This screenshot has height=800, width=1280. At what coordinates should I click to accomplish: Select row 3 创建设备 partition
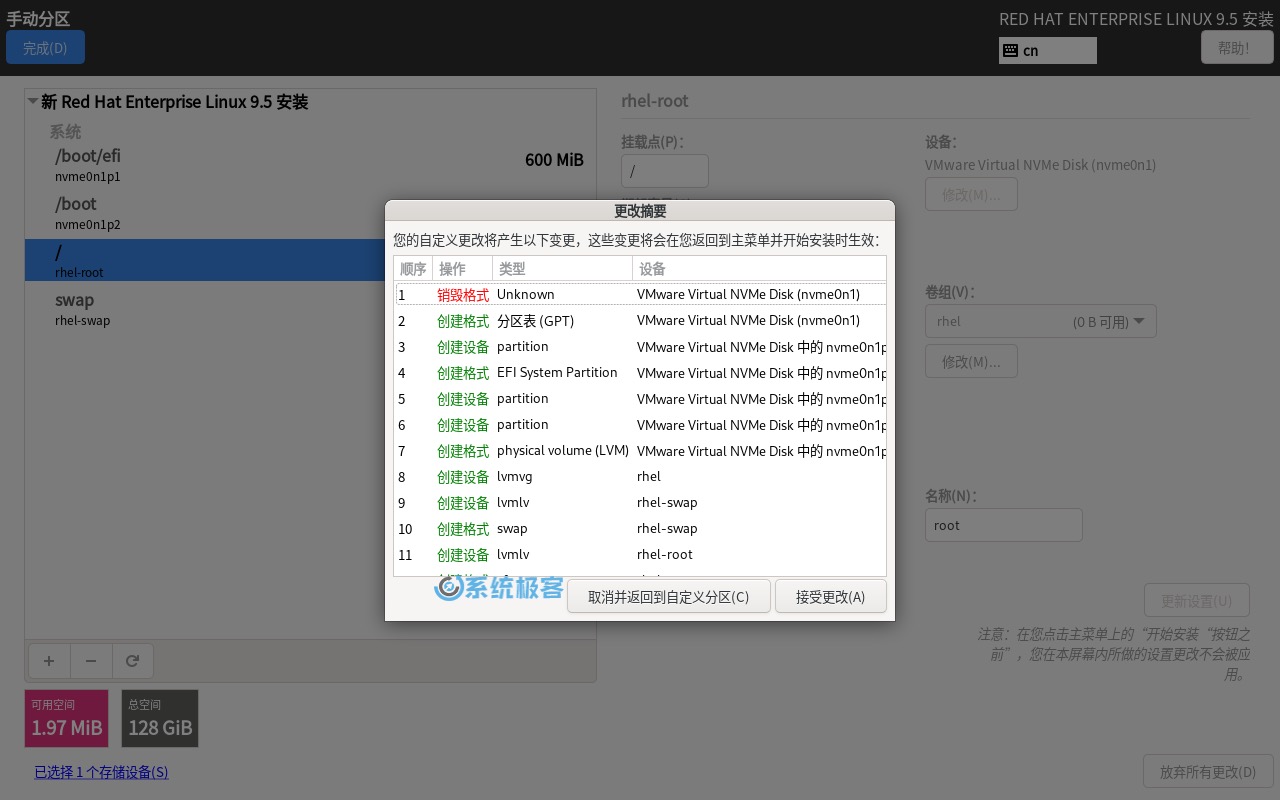640,346
